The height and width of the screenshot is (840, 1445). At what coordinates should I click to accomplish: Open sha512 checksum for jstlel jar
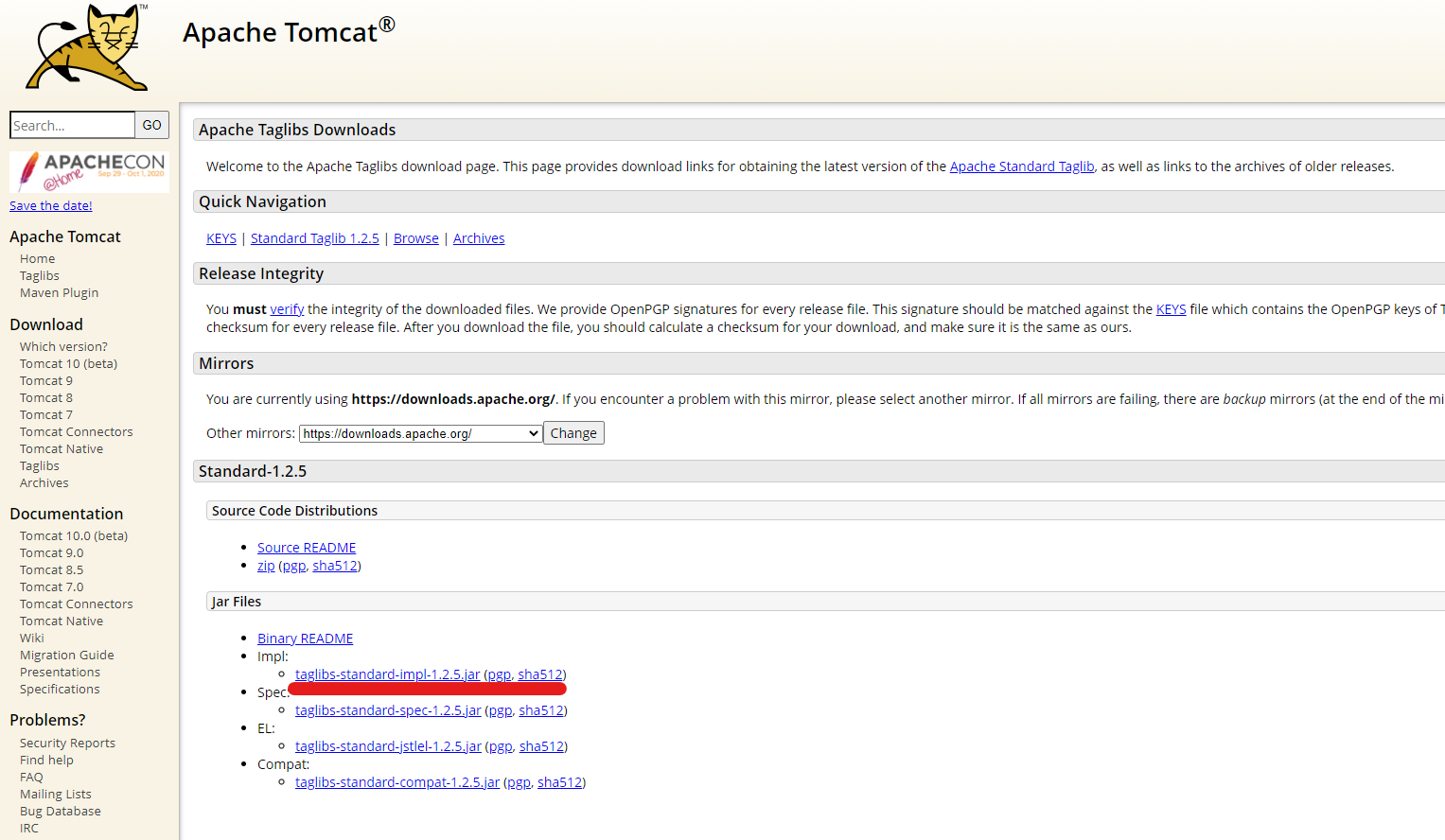[x=542, y=746]
